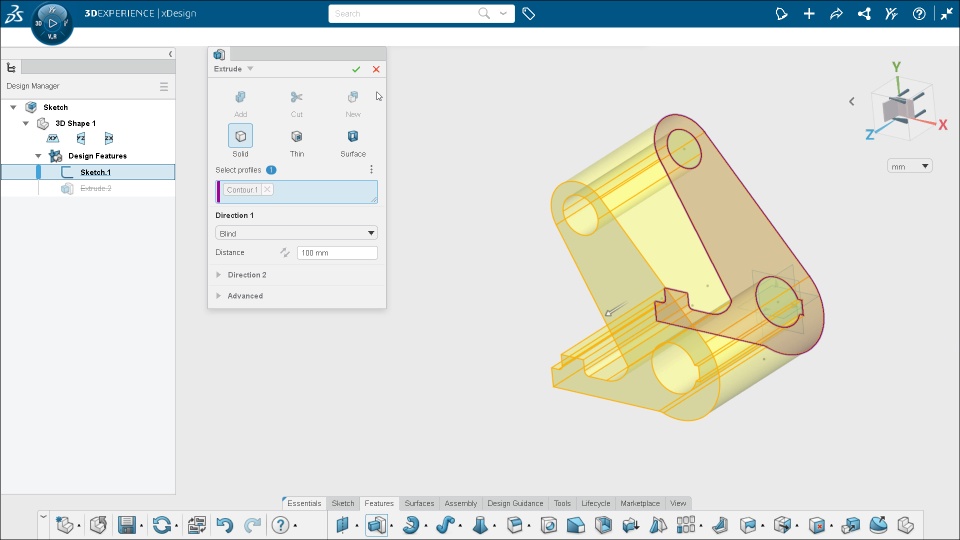This screenshot has width=960, height=540.
Task: Click the Revolve tool in bottom toolbar
Action: tap(411, 525)
